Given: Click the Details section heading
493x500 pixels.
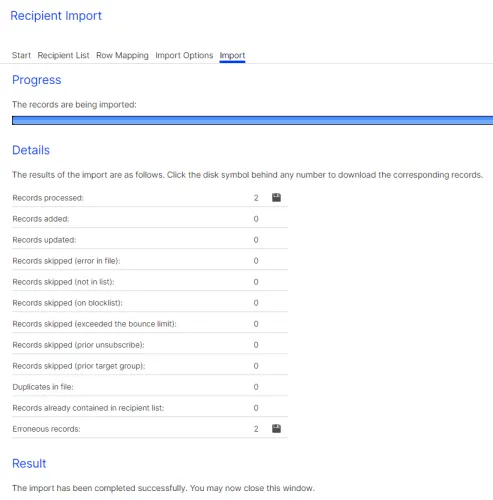Looking at the screenshot, I should [31, 150].
